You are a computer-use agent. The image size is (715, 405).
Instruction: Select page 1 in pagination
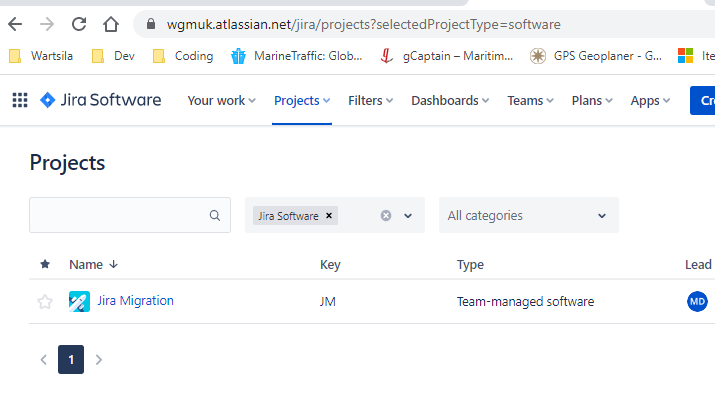71,360
